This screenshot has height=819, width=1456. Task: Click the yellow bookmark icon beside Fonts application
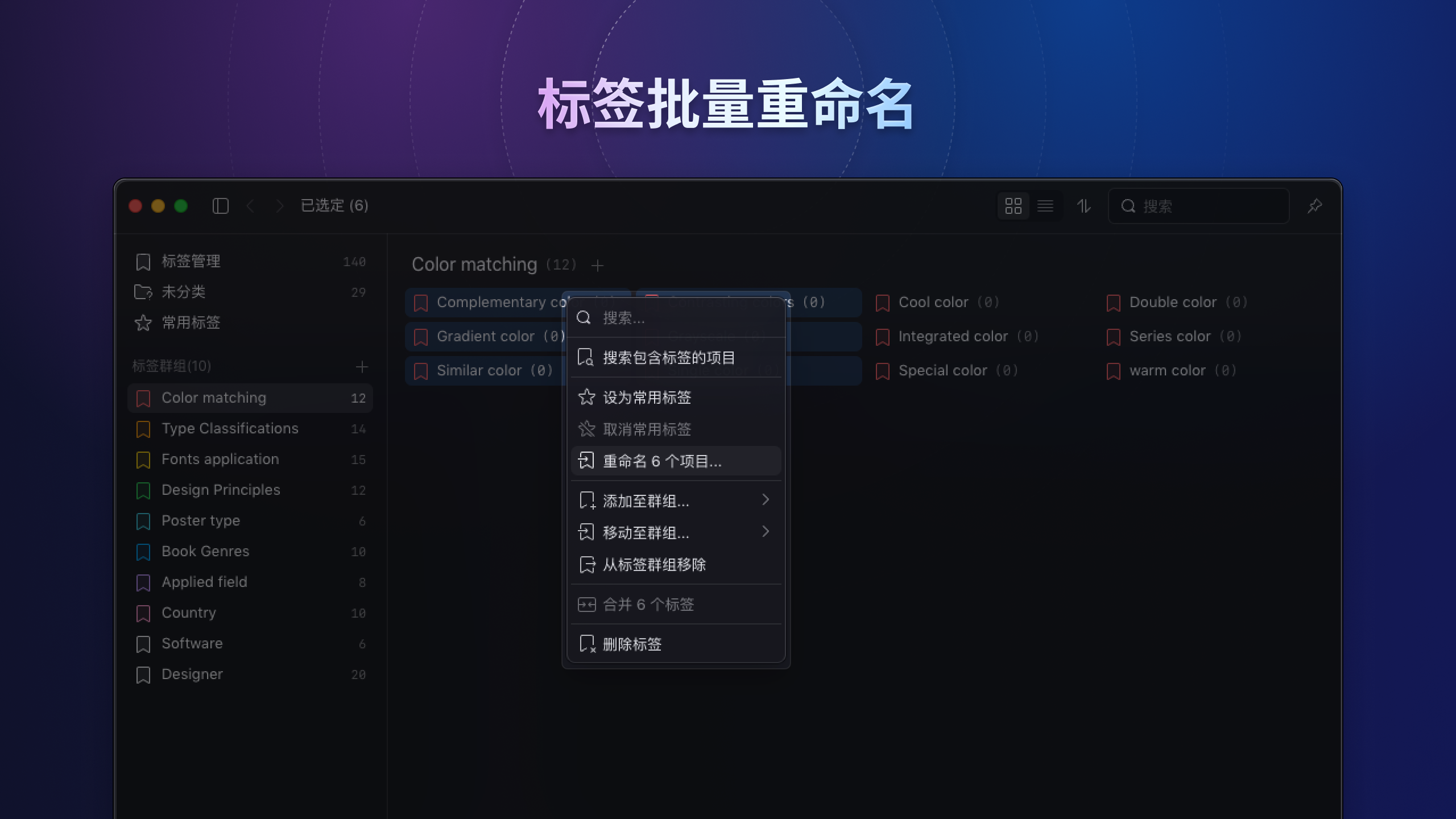[144, 459]
